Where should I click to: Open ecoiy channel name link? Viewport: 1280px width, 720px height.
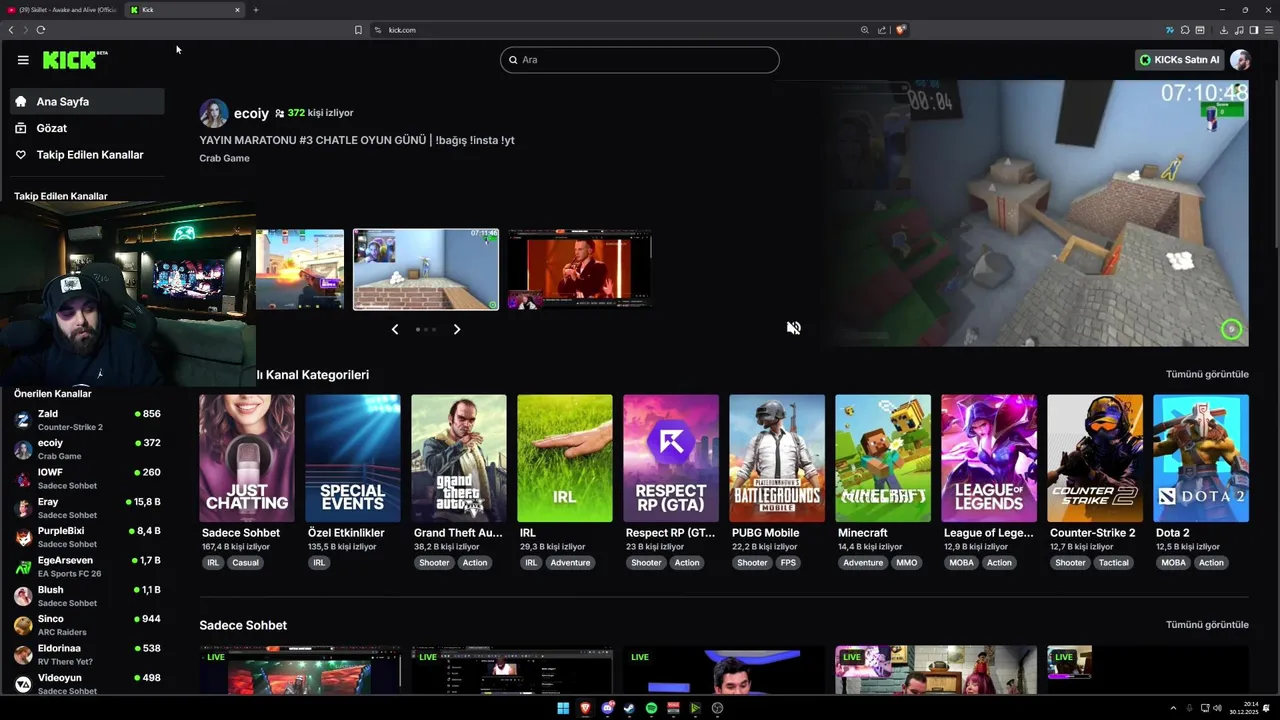pos(251,113)
